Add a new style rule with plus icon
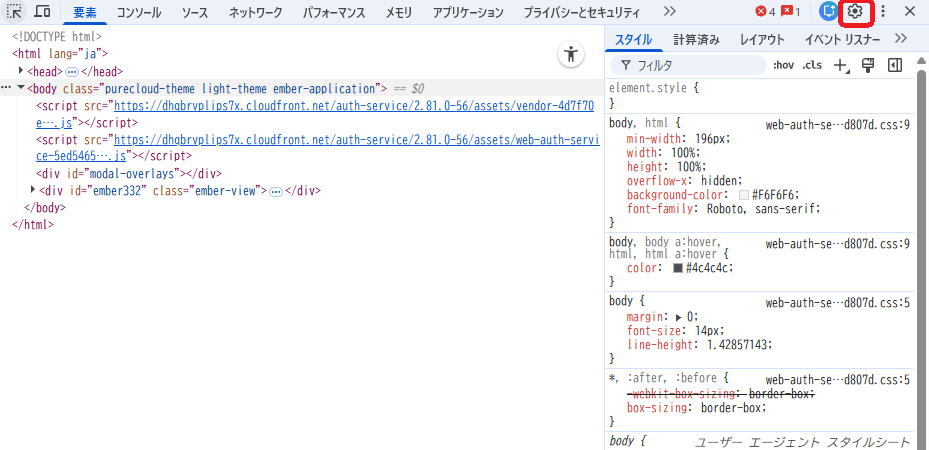The width and height of the screenshot is (929, 450). coord(840,66)
